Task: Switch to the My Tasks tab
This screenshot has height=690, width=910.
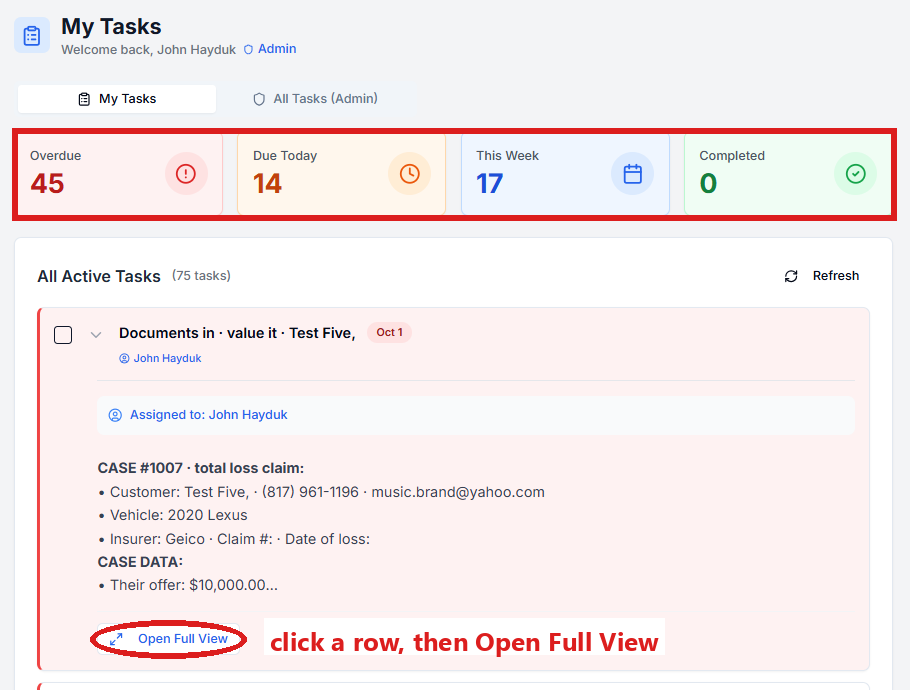Action: click(117, 99)
